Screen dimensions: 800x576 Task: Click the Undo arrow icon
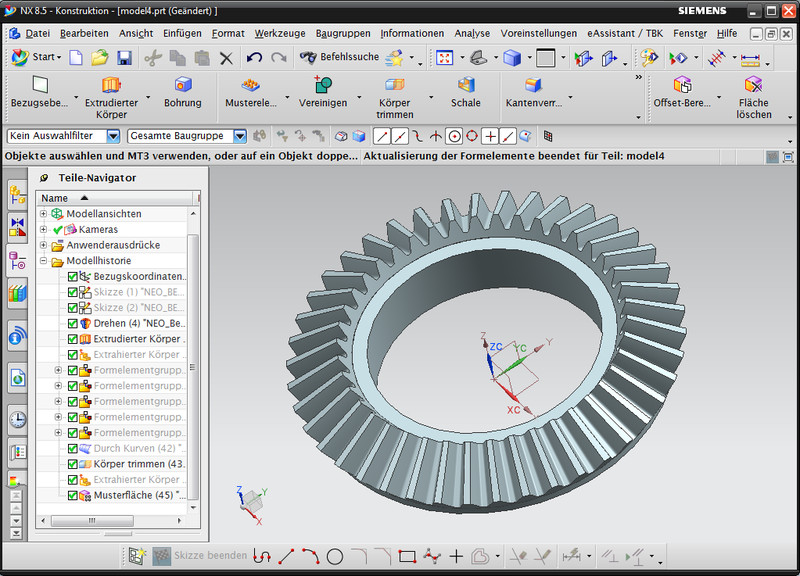tap(255, 58)
